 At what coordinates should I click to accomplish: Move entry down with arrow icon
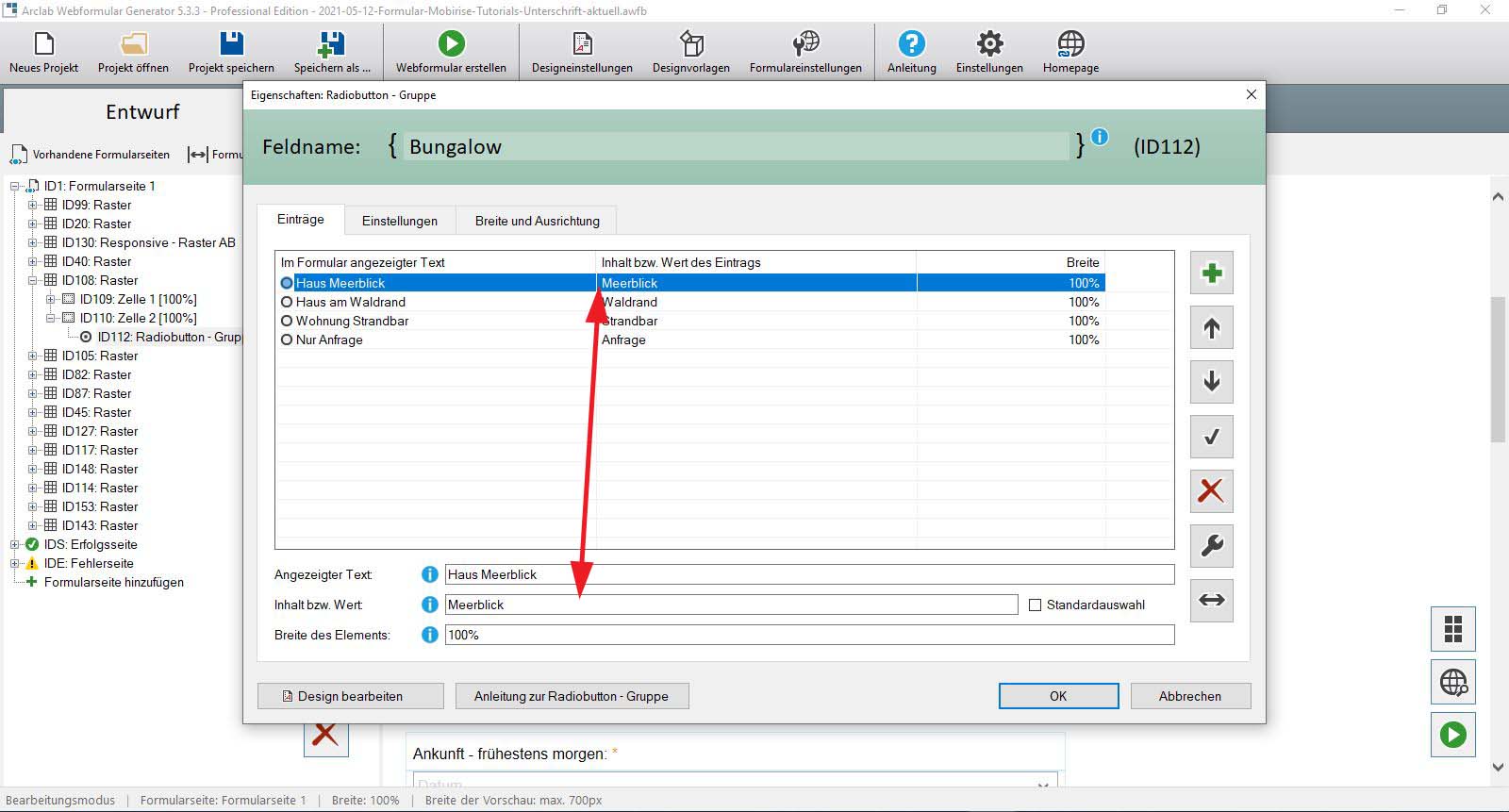pyautogui.click(x=1212, y=382)
